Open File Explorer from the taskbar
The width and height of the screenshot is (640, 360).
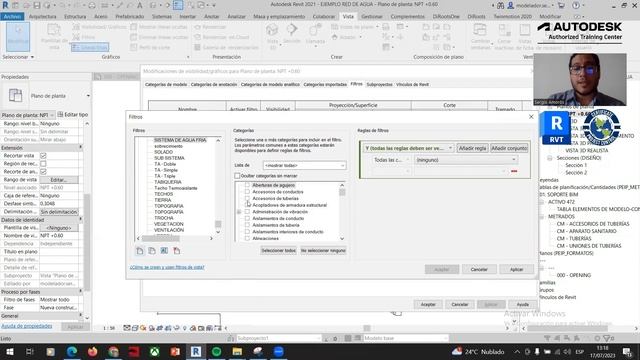237,351
